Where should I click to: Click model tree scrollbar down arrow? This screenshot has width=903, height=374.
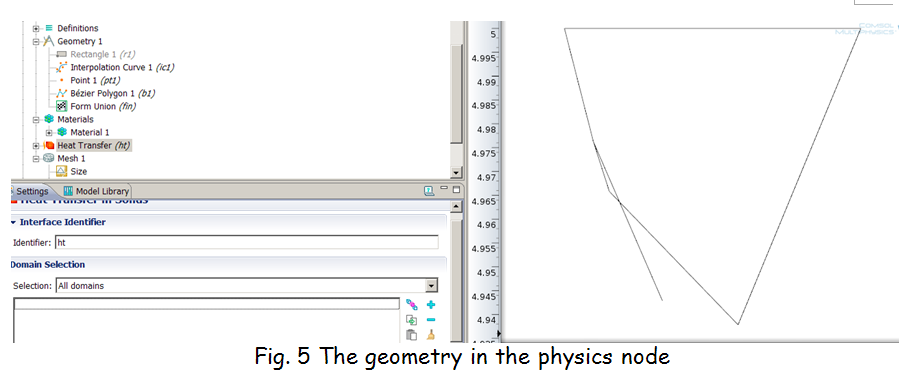pos(456,172)
